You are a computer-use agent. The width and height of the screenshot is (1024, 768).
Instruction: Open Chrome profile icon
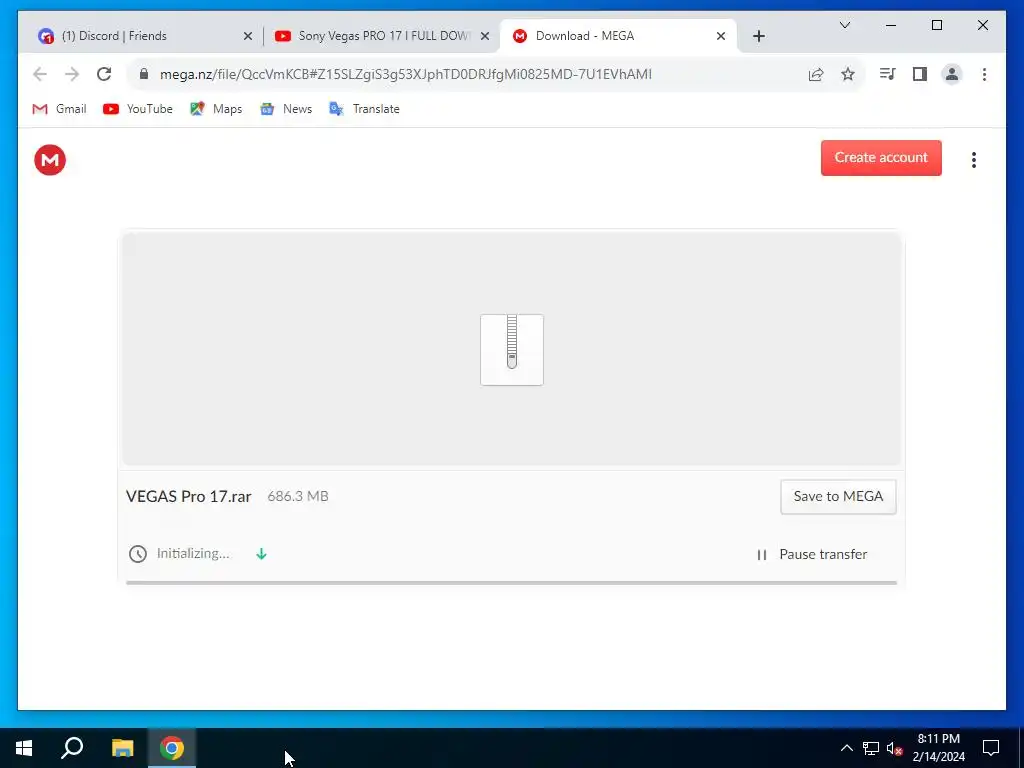[952, 74]
